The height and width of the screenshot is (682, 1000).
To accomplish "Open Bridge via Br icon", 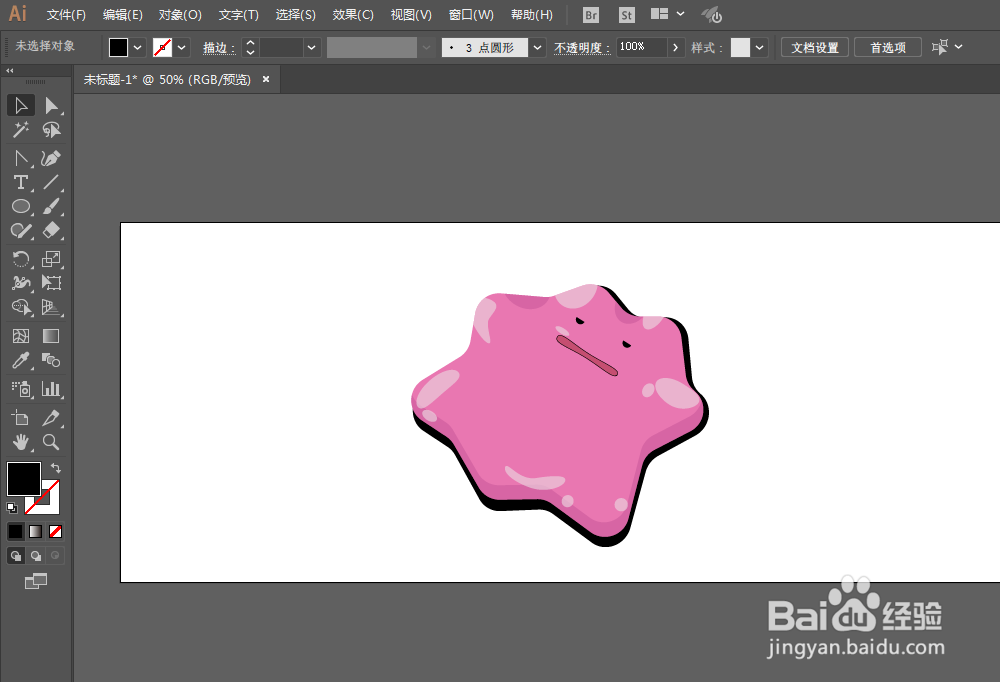I will coord(591,15).
